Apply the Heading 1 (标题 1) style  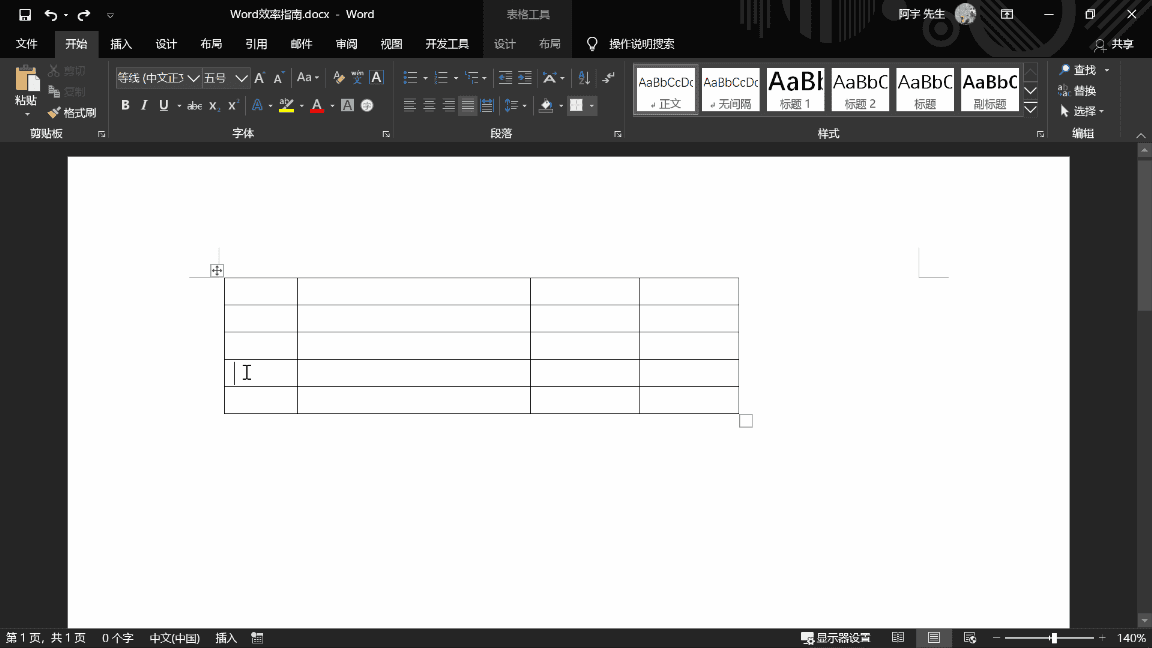point(795,90)
